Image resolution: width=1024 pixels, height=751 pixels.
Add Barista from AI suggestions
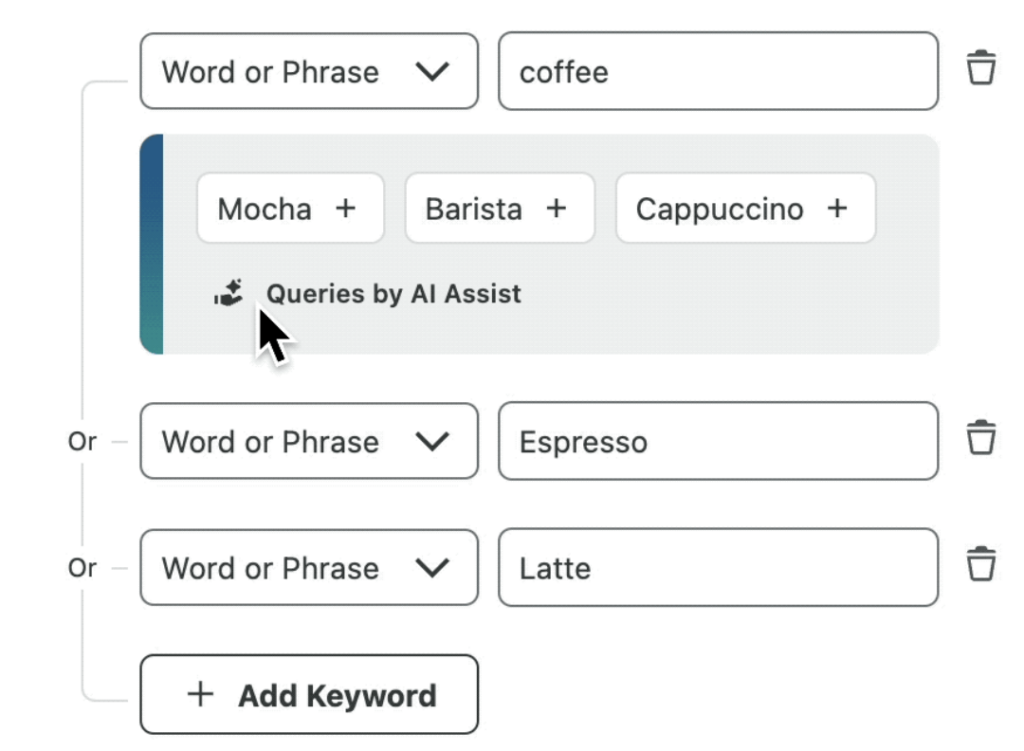[499, 208]
